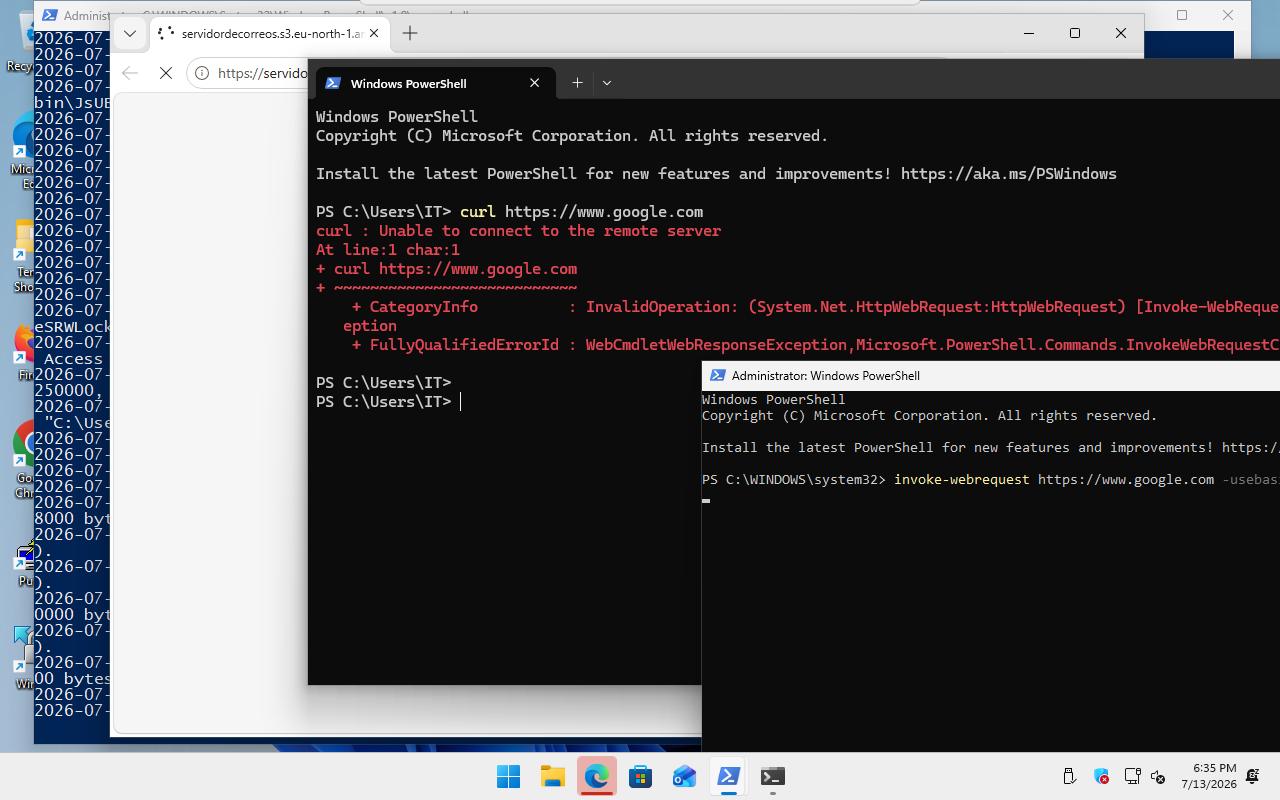Go back in the browser window
Image resolution: width=1280 pixels, height=800 pixels.
(x=130, y=73)
